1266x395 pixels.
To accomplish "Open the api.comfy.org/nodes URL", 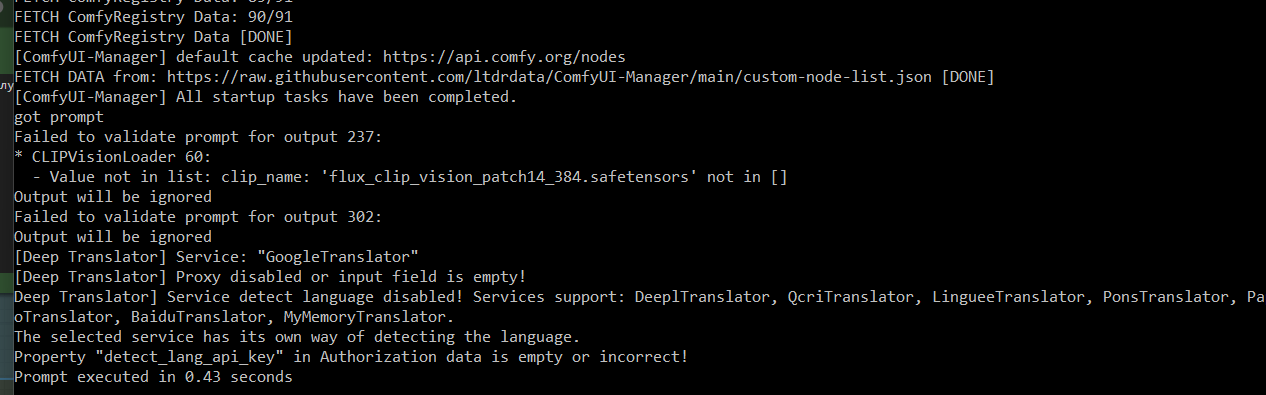I will point(505,57).
